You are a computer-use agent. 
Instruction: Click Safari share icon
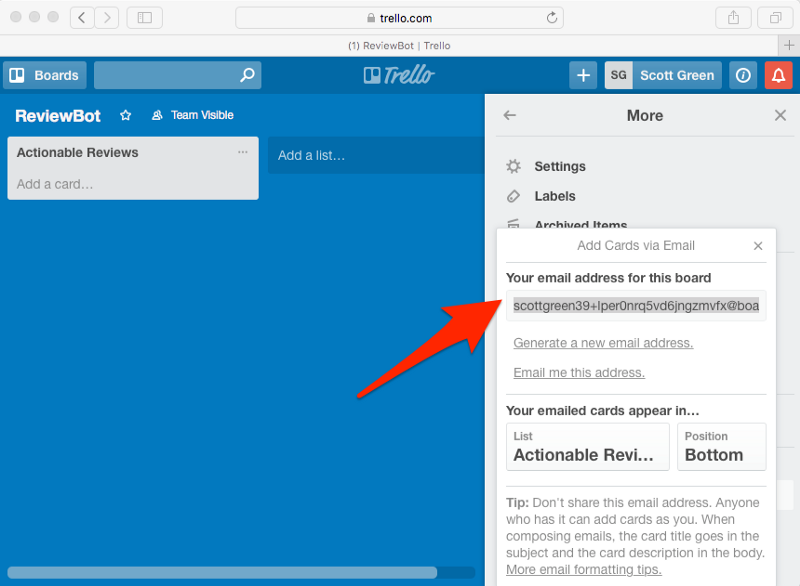pos(733,18)
